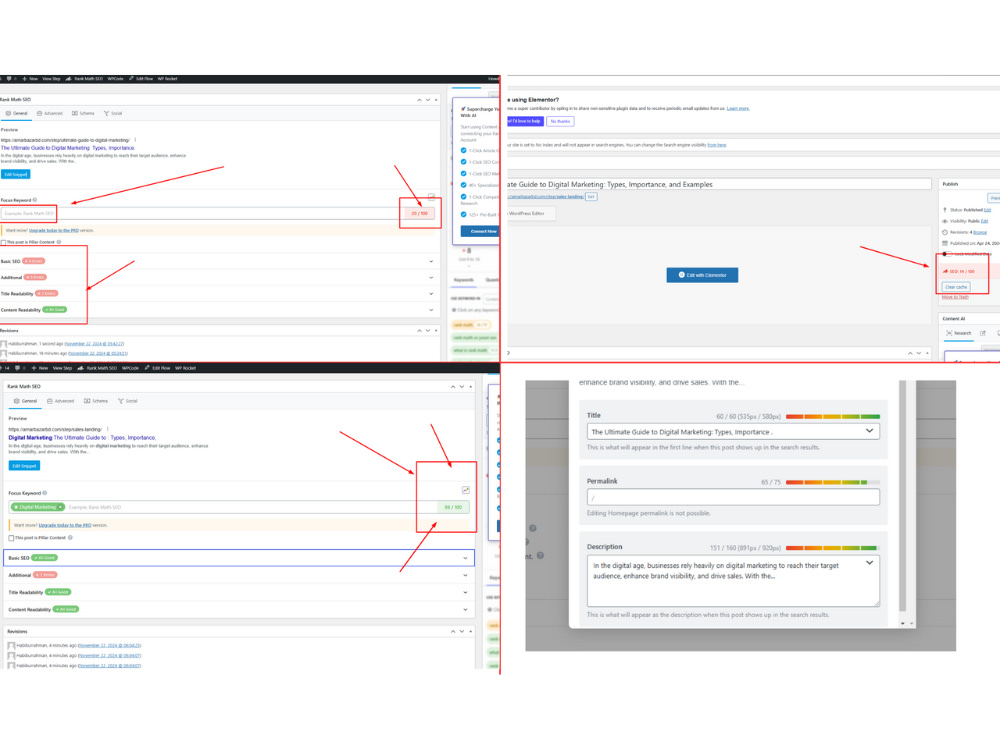Screen dimensions: 1000x750
Task: Expand Additional row in lower-left screenshot
Action: tap(239, 575)
